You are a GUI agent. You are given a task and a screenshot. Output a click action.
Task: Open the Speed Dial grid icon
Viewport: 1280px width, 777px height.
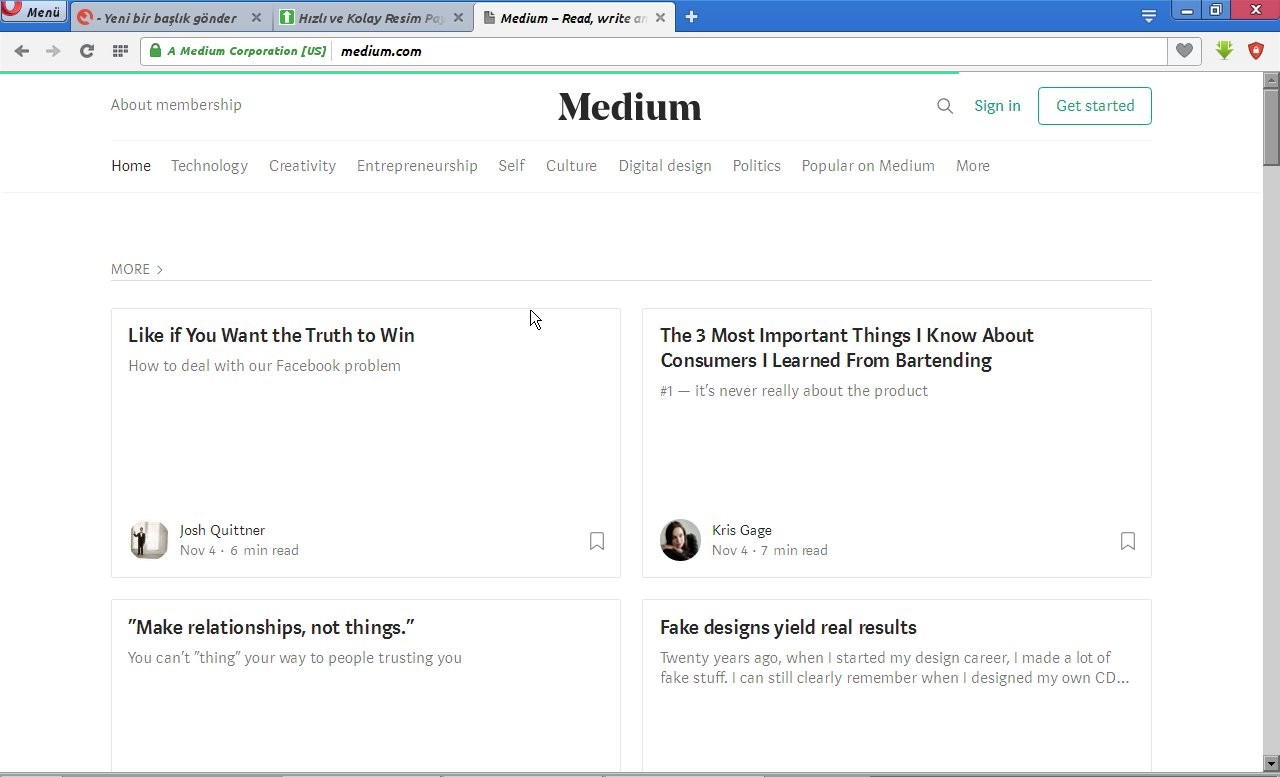(120, 51)
